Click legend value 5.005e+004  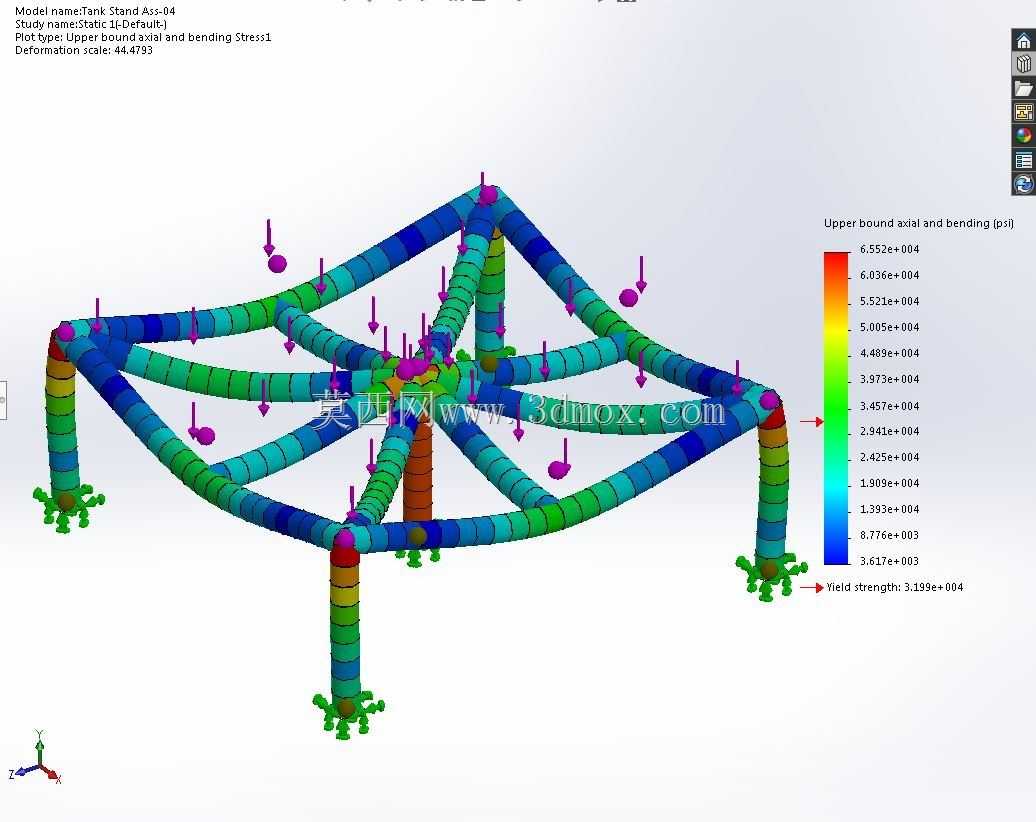pyautogui.click(x=889, y=327)
